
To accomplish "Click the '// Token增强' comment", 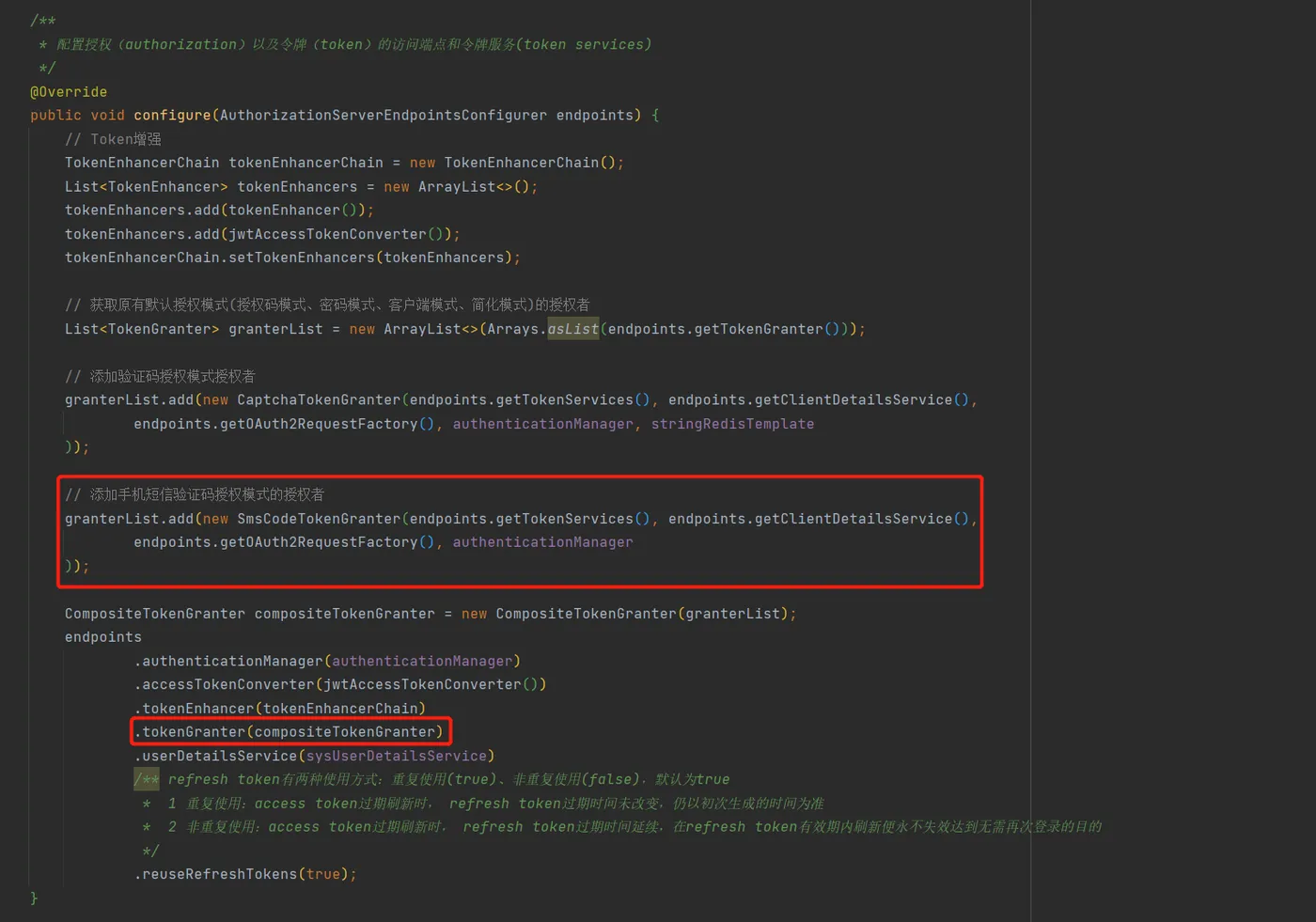I will tap(113, 139).
